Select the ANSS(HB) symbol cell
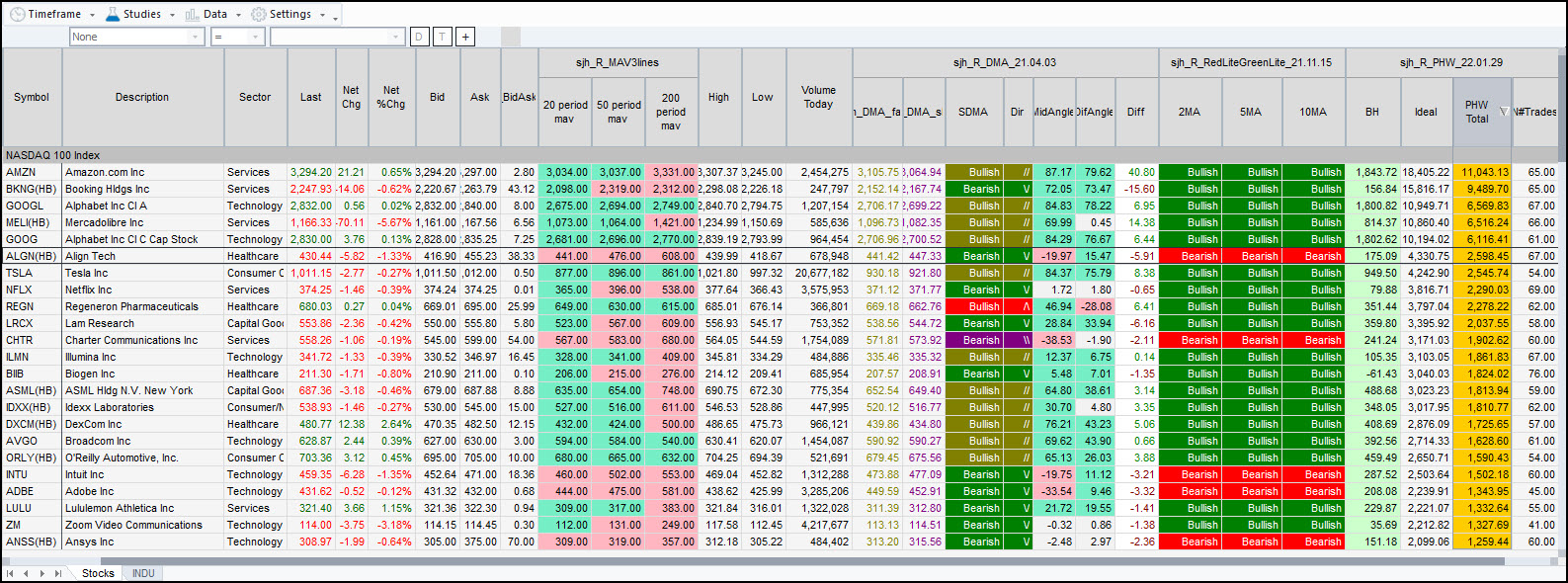 pyautogui.click(x=32, y=541)
